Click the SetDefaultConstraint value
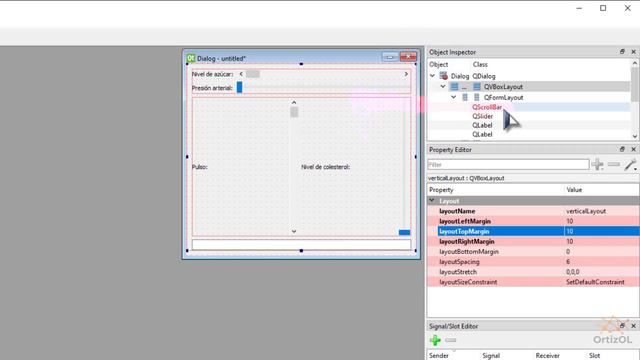640x360 pixels. pyautogui.click(x=595, y=282)
